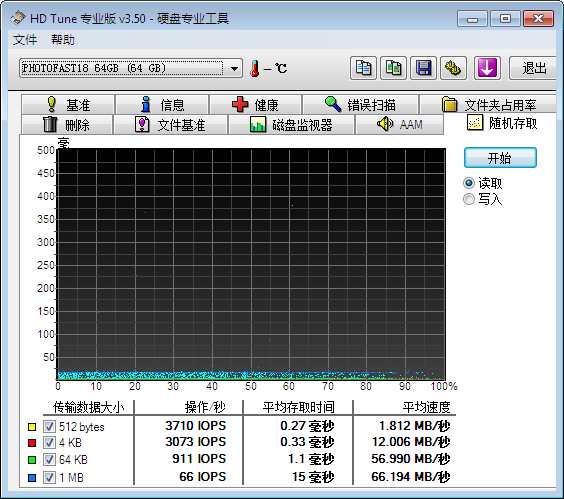Click the 退出 exit button
564x499 pixels.
(534, 68)
